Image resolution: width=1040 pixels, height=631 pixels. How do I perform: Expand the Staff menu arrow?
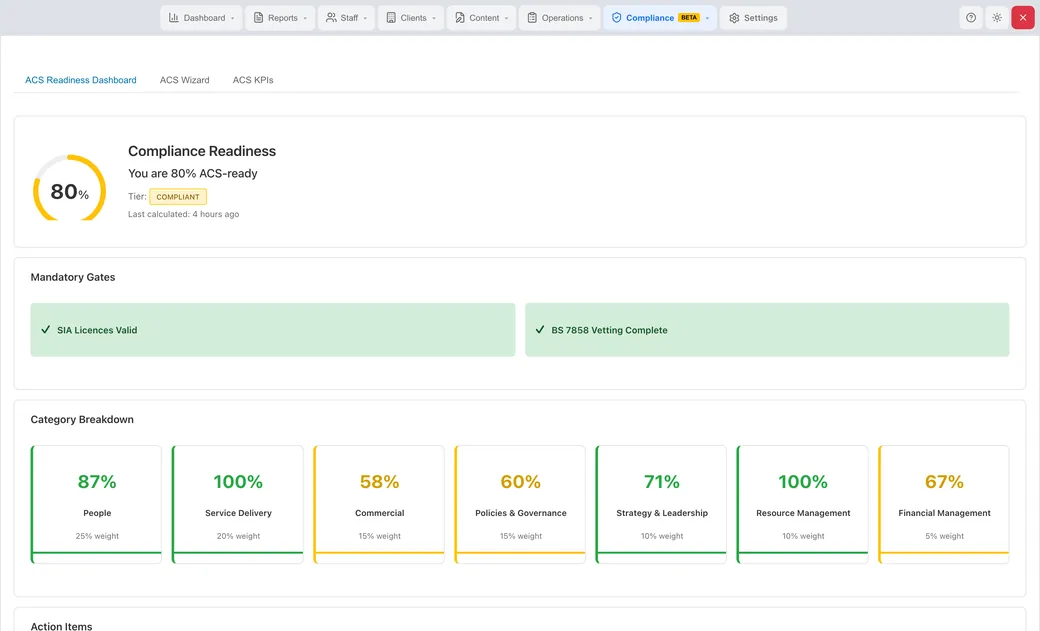(365, 19)
